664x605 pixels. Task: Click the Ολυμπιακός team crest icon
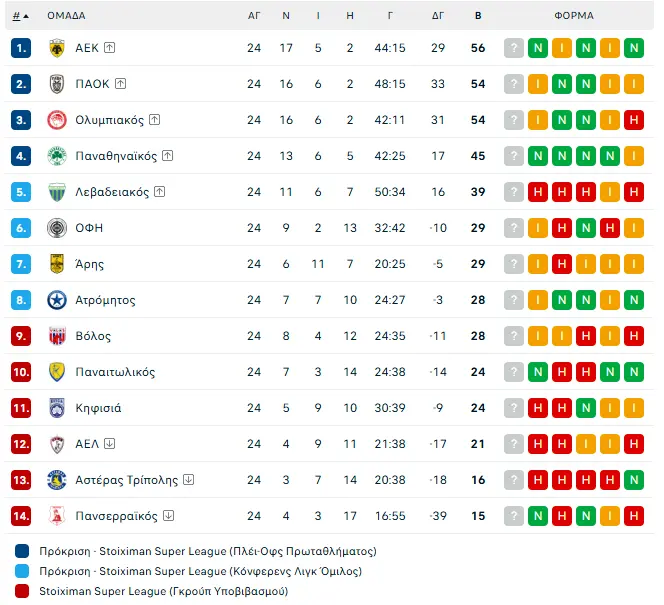coord(57,120)
